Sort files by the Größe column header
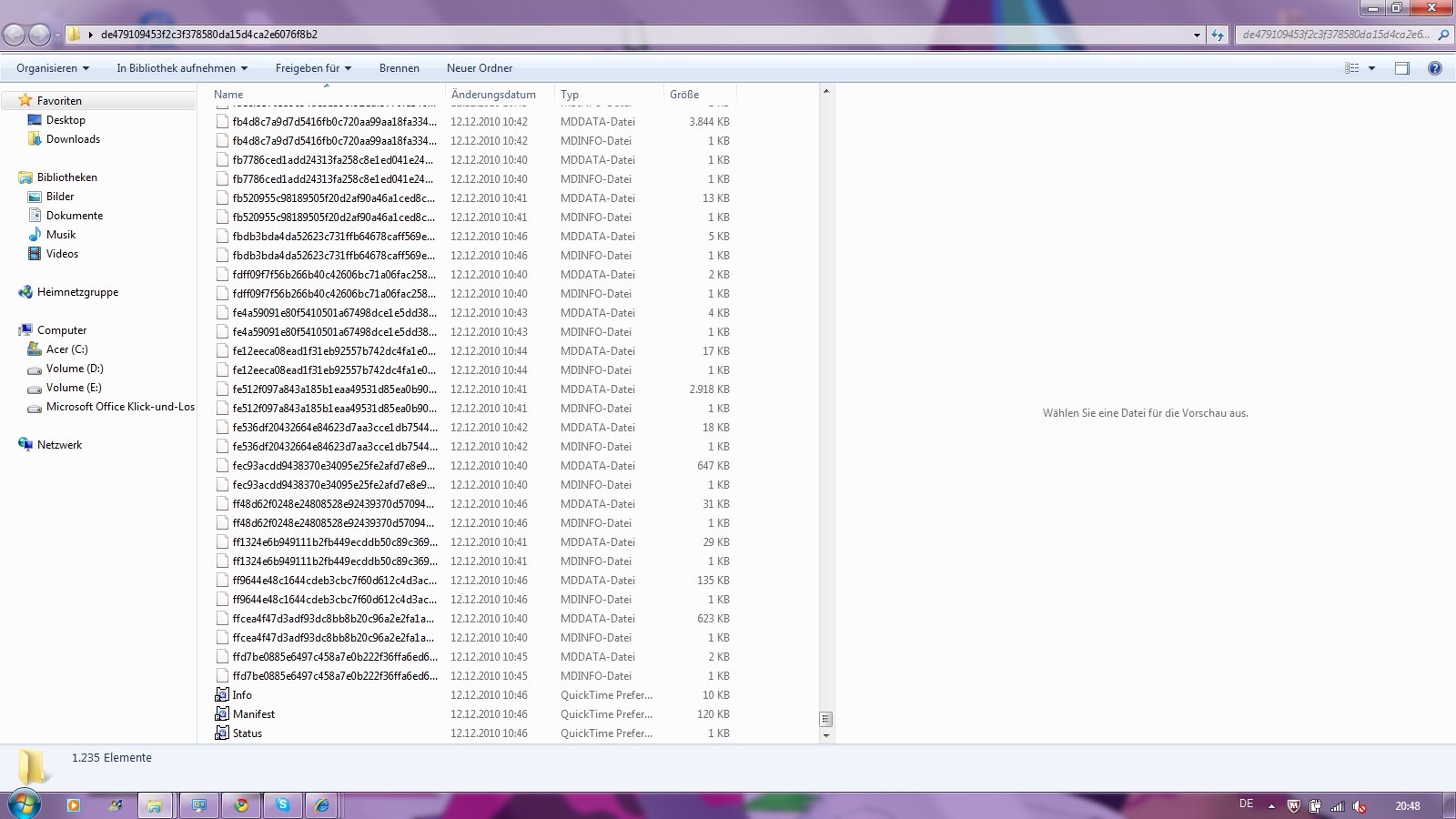The width and height of the screenshot is (1456, 819). click(x=685, y=95)
